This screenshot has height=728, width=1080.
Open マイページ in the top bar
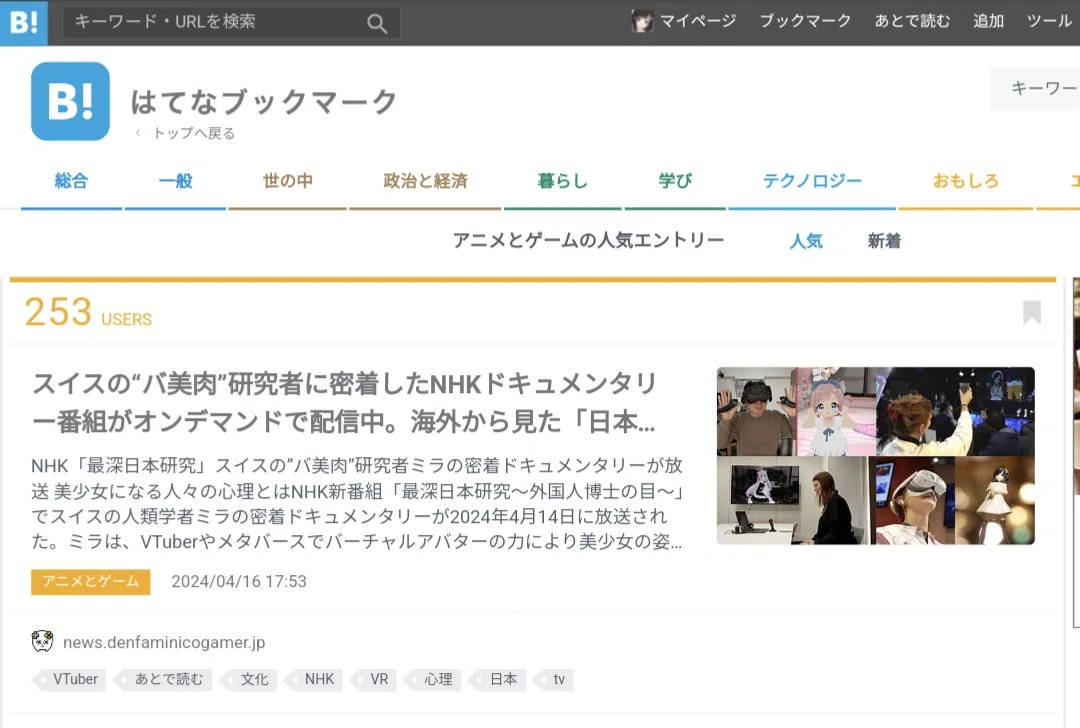coord(698,21)
